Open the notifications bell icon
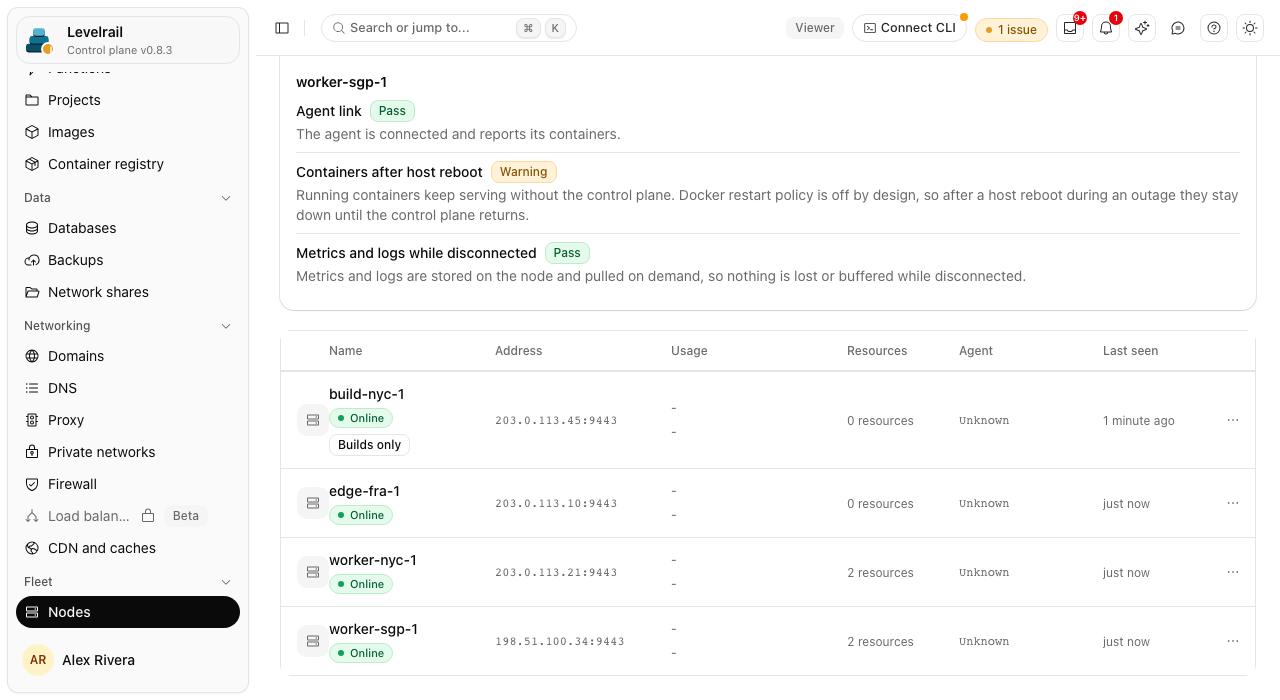This screenshot has width=1280, height=700. click(x=1106, y=28)
